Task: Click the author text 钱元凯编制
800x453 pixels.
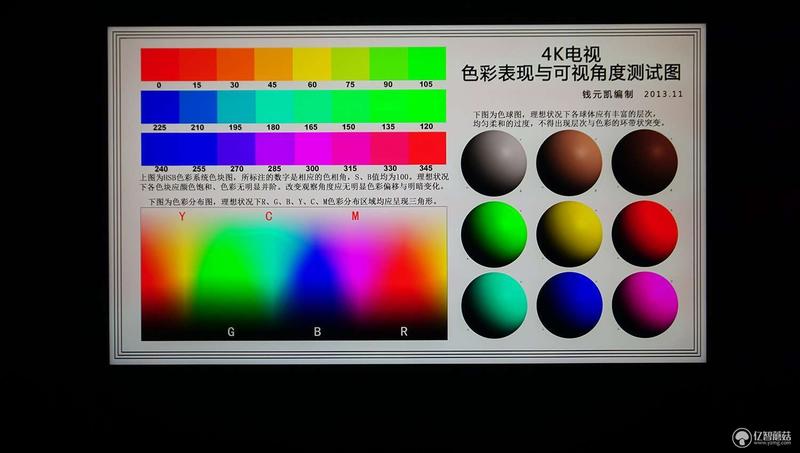Action: [608, 94]
